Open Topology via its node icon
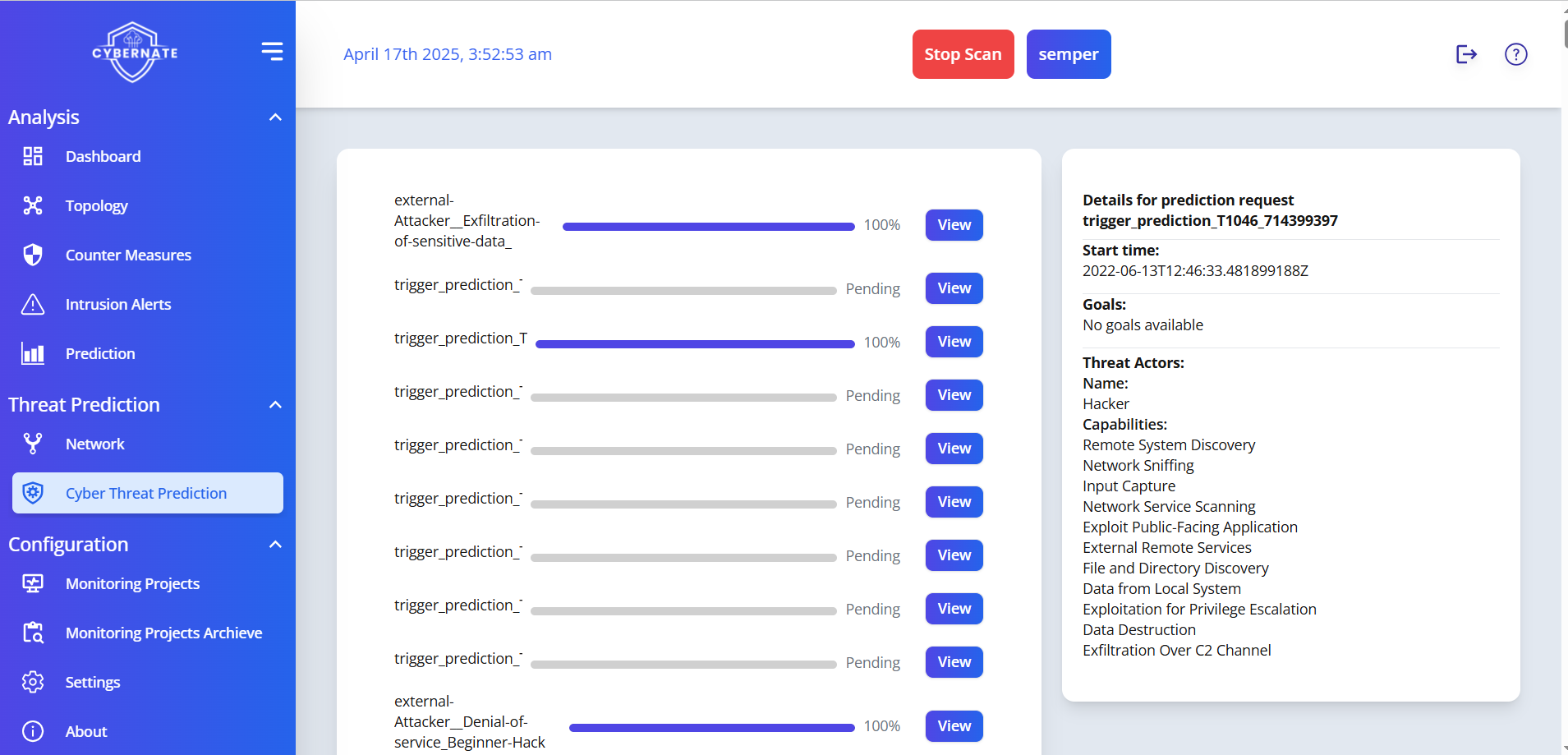Screen dimensions: 1568x755 tap(33, 205)
